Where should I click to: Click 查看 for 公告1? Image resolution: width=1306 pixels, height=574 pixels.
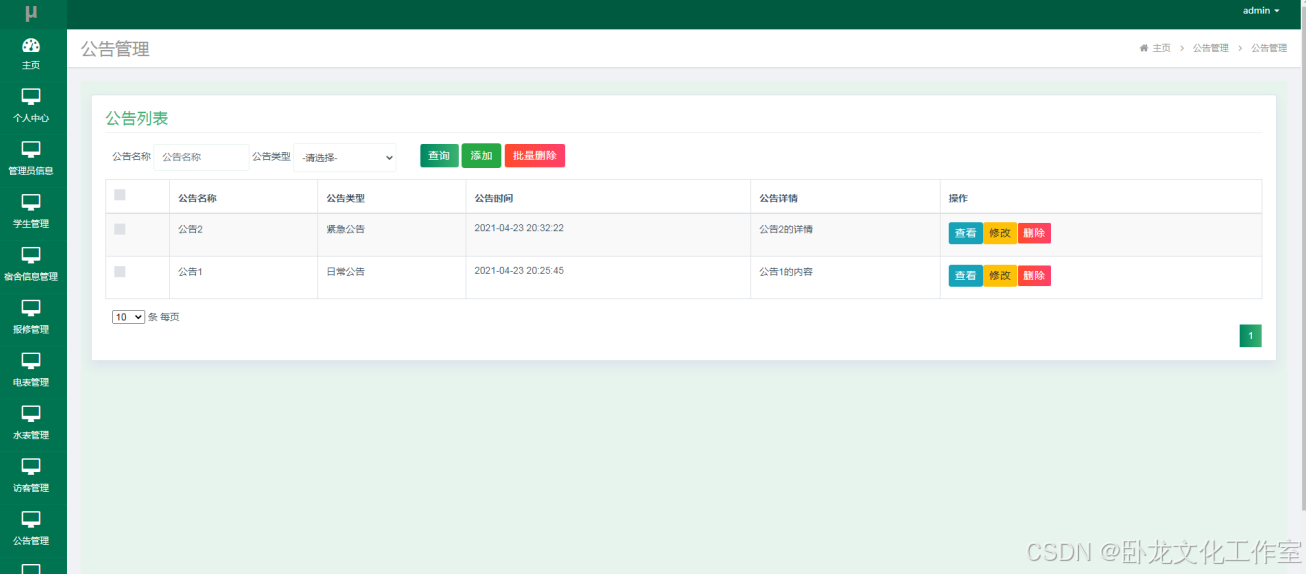click(966, 275)
